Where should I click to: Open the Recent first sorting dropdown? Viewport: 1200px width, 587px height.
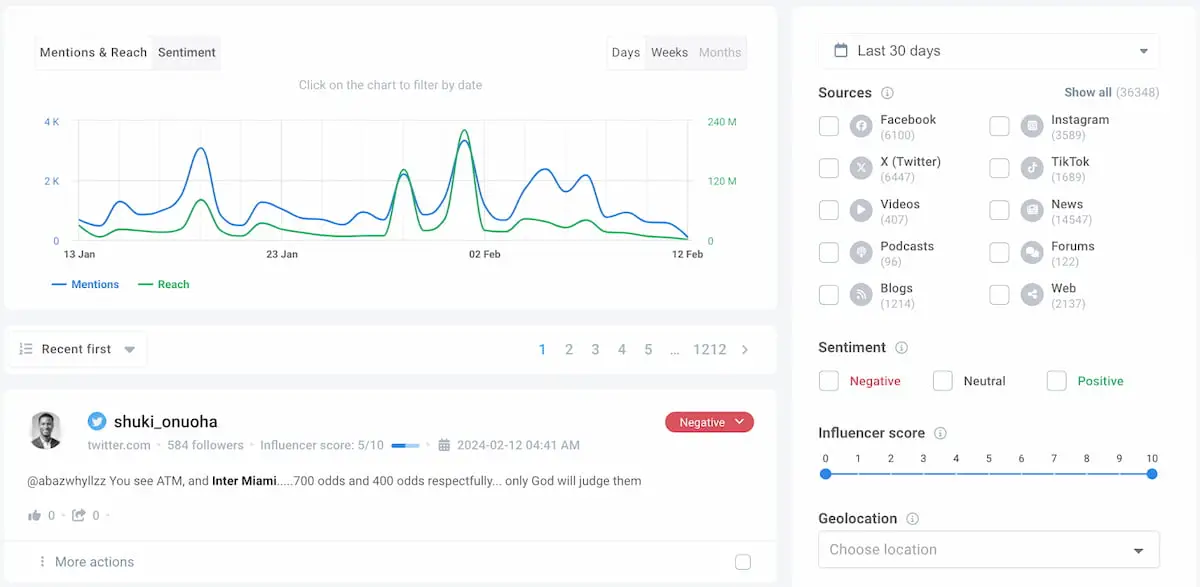coord(78,349)
